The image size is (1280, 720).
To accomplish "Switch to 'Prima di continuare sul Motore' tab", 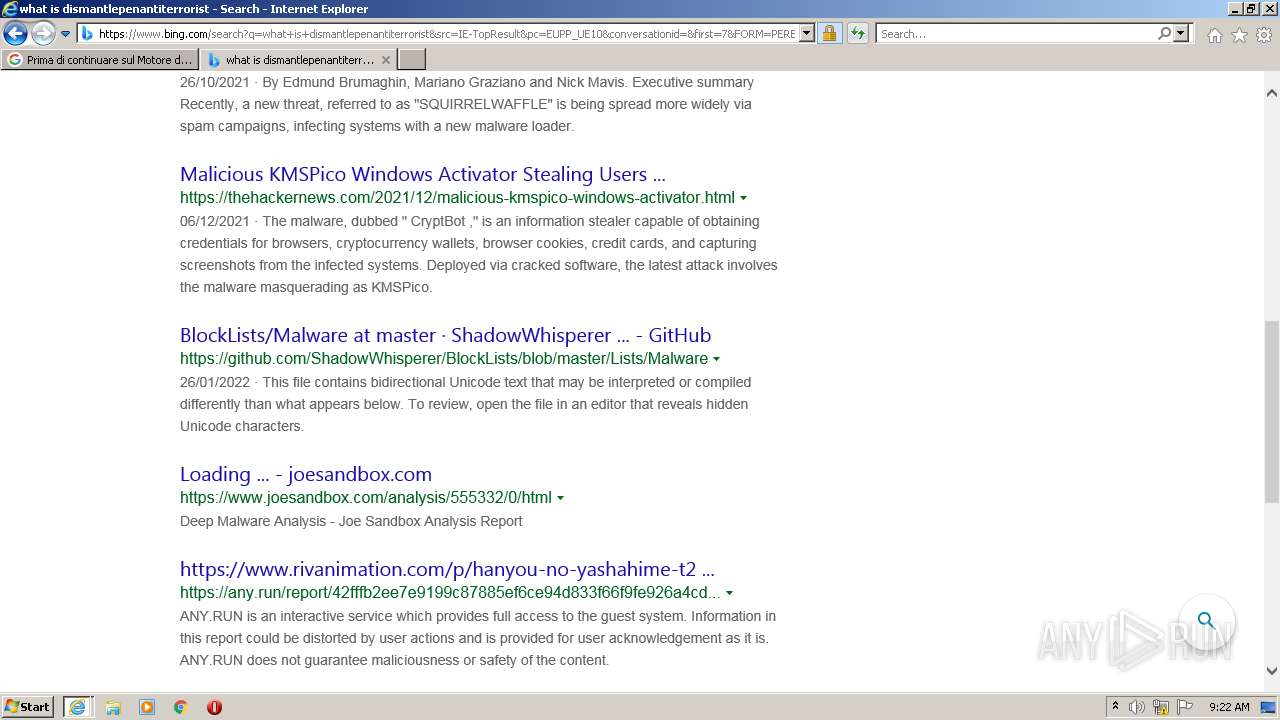I will [x=100, y=60].
